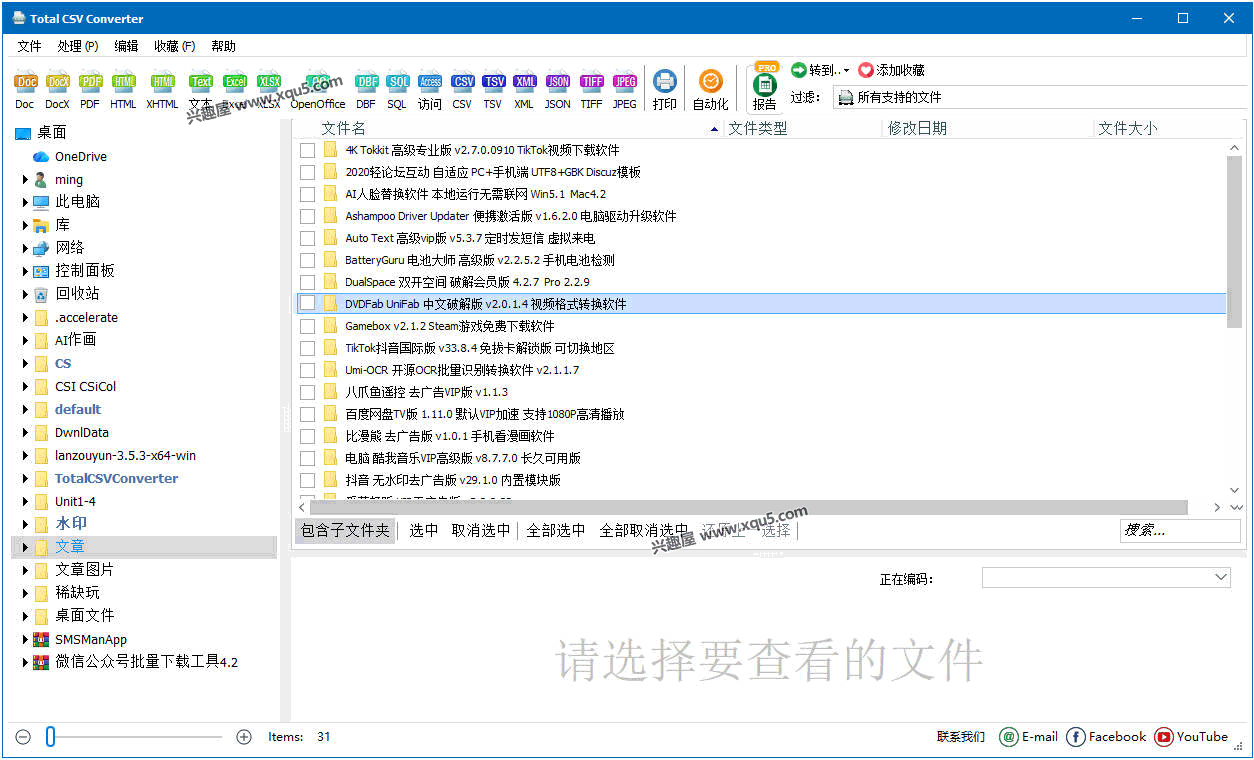The height and width of the screenshot is (760, 1254).
Task: Check the DVDFab UniFab file checkbox
Action: tap(306, 303)
